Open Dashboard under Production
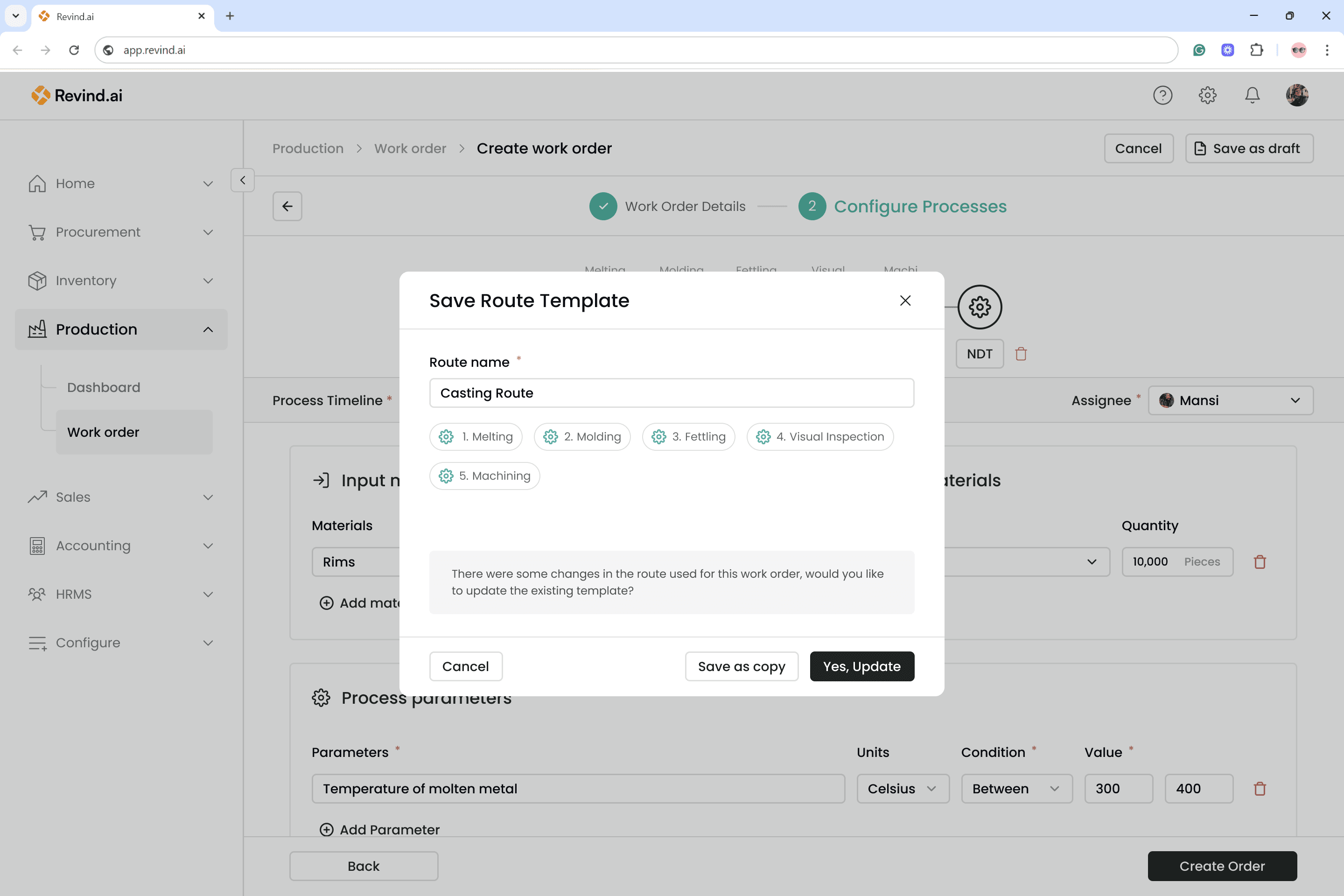Viewport: 1344px width, 896px height. [104, 387]
